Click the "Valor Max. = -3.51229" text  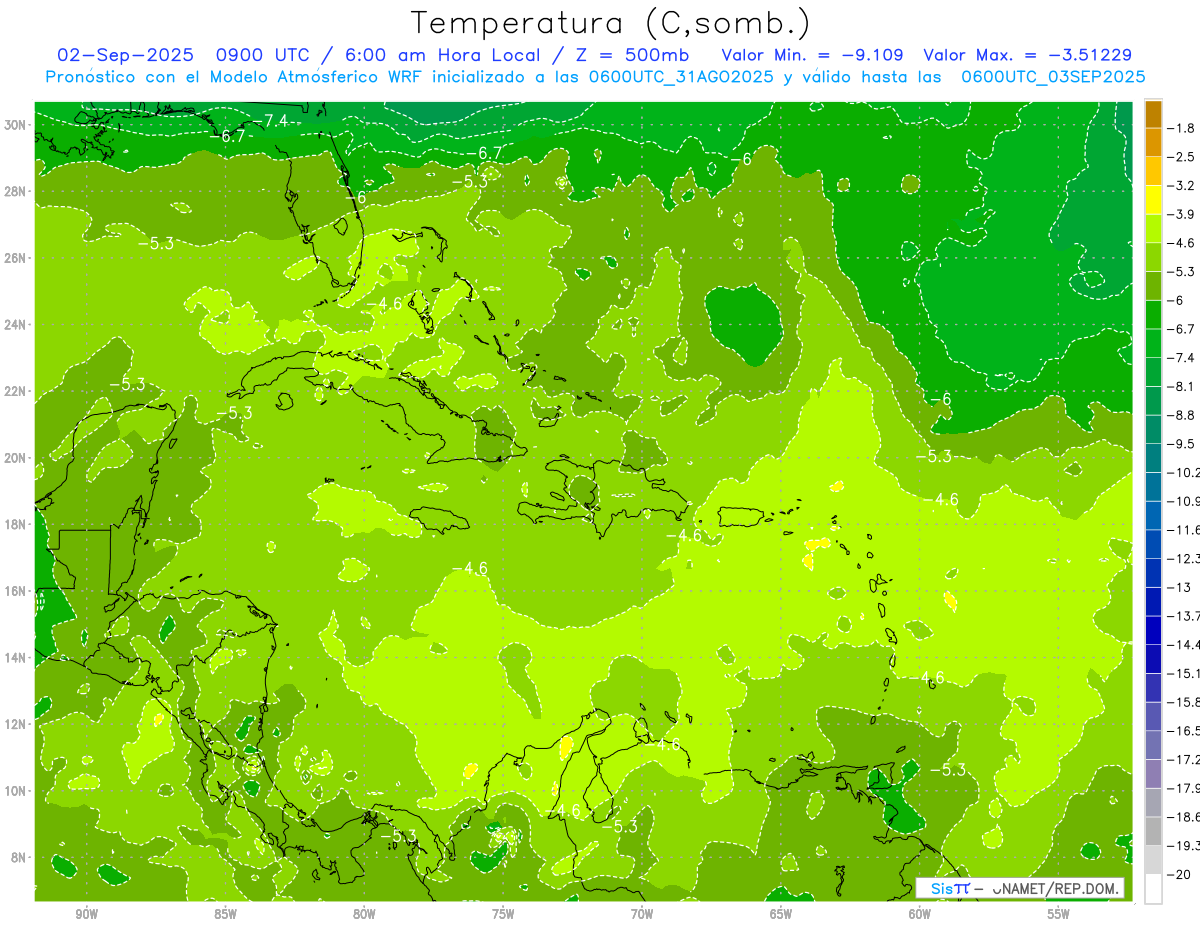(x=1028, y=56)
